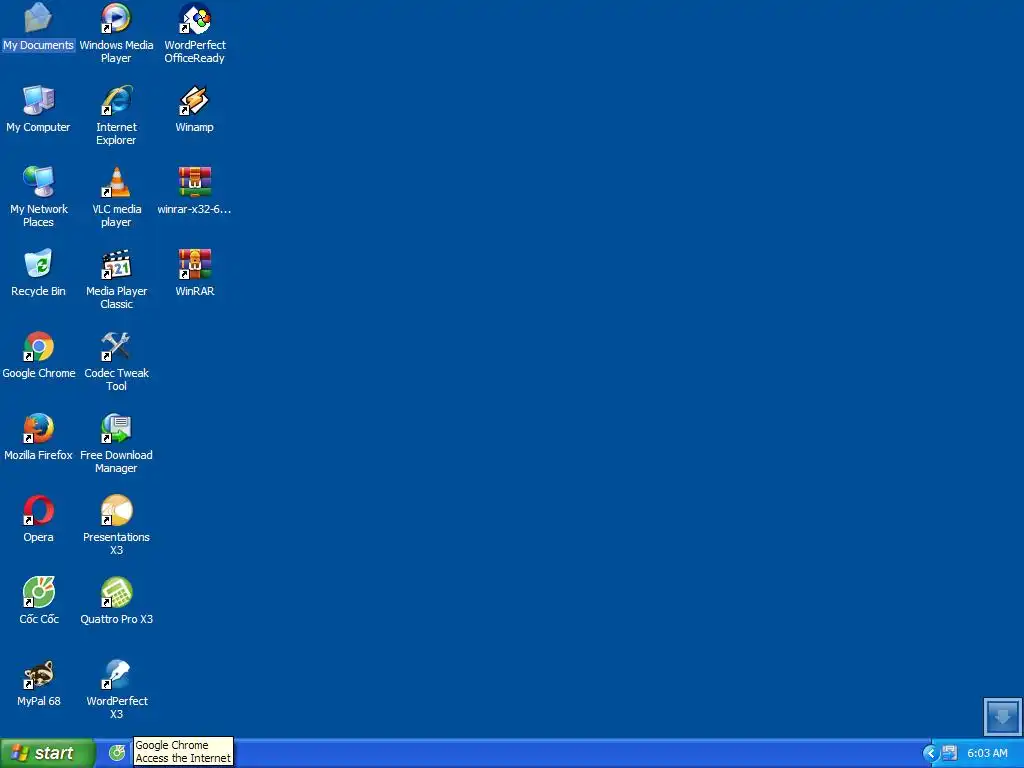Click the notification area icon beside the clock
Image resolution: width=1024 pixels, height=768 pixels.
click(x=950, y=753)
